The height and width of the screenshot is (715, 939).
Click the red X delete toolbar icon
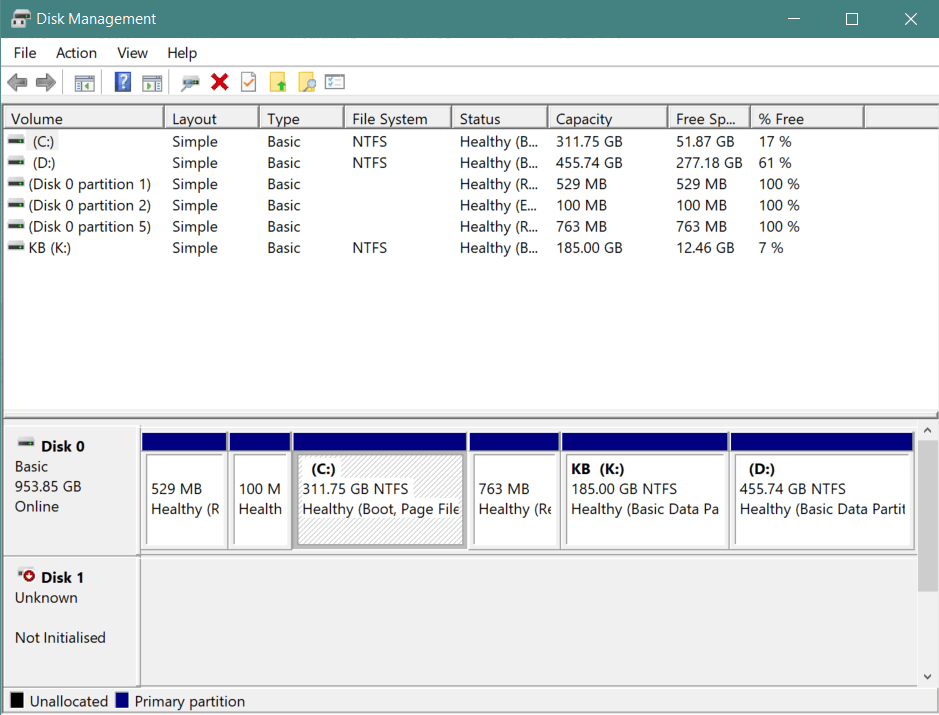tap(220, 82)
